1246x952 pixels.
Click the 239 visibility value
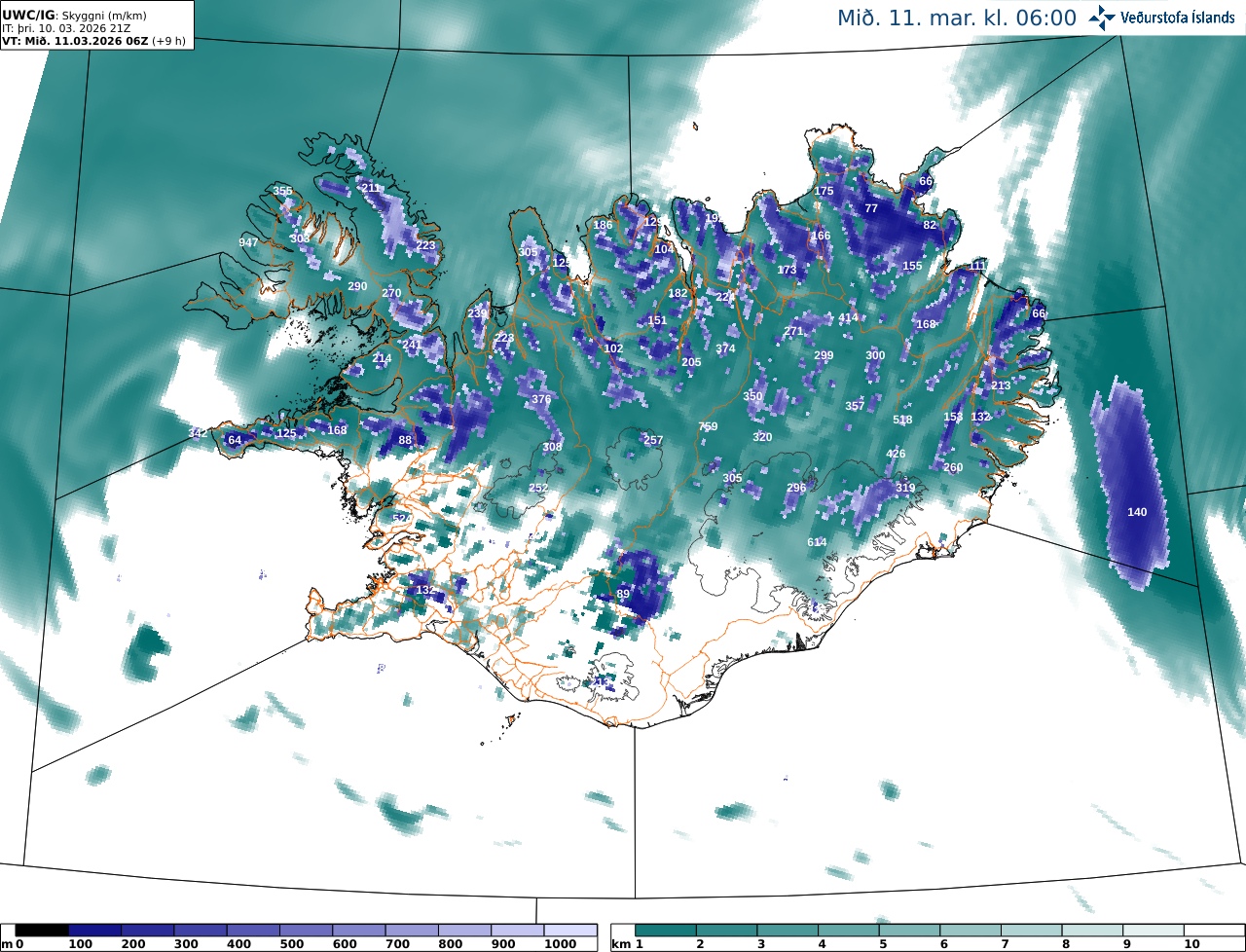pyautogui.click(x=477, y=313)
